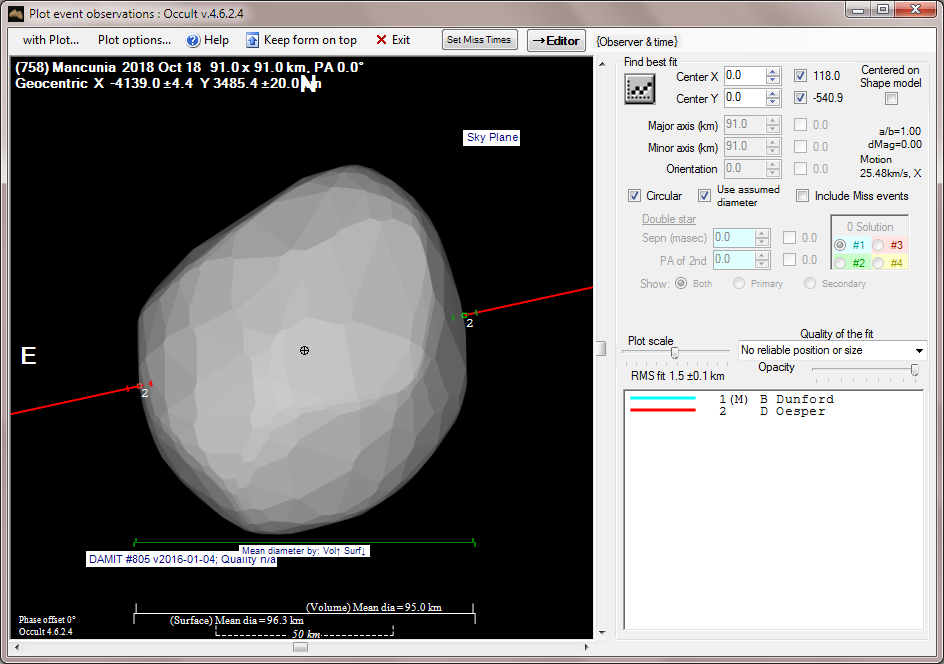This screenshot has width=944, height=664.
Task: Click the →Editor button
Action: pyautogui.click(x=555, y=40)
